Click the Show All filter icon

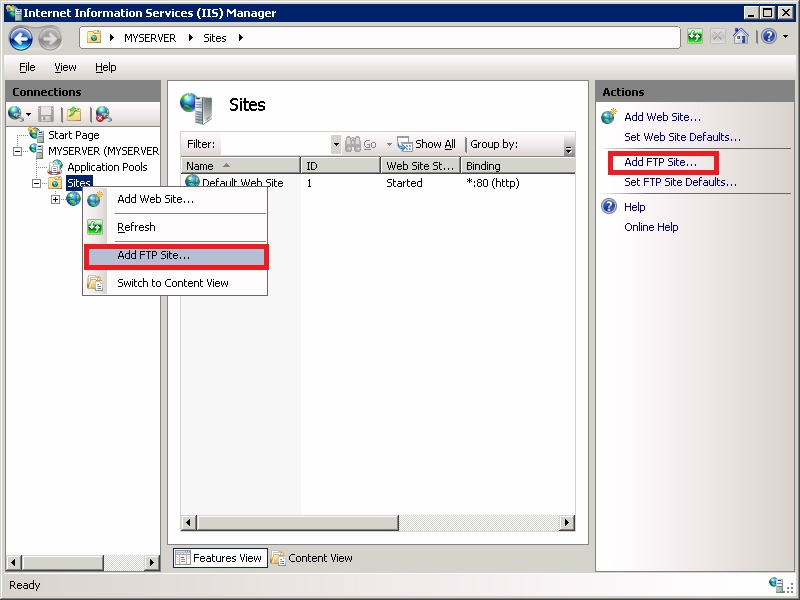click(405, 144)
